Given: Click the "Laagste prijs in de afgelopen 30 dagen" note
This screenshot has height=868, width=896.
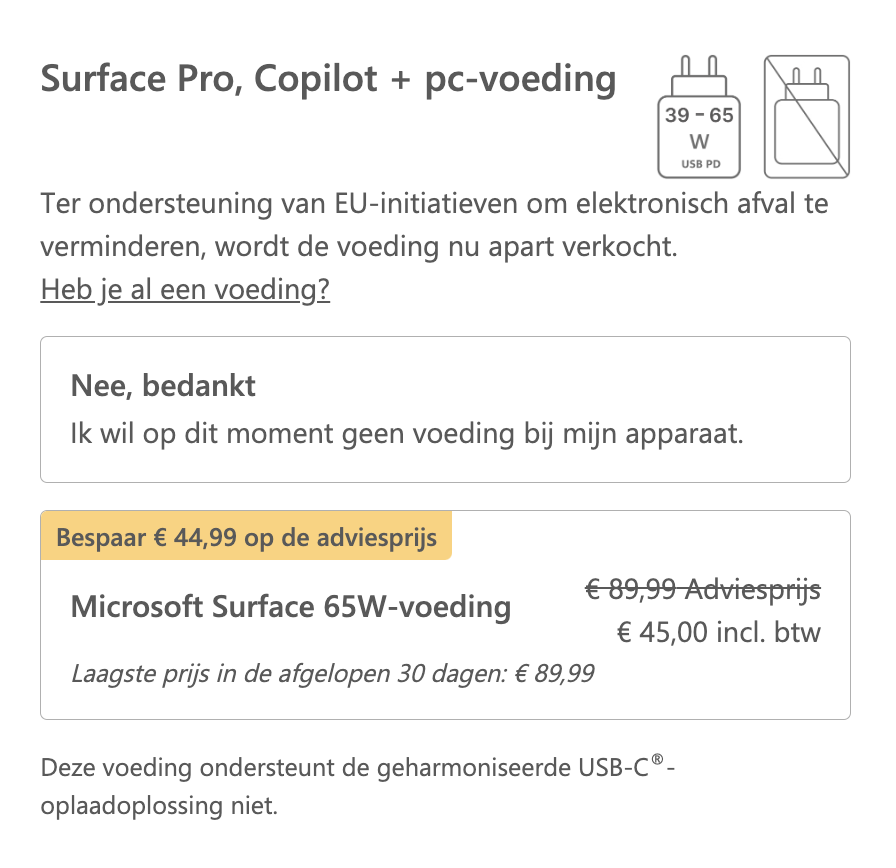Looking at the screenshot, I should coord(332,673).
